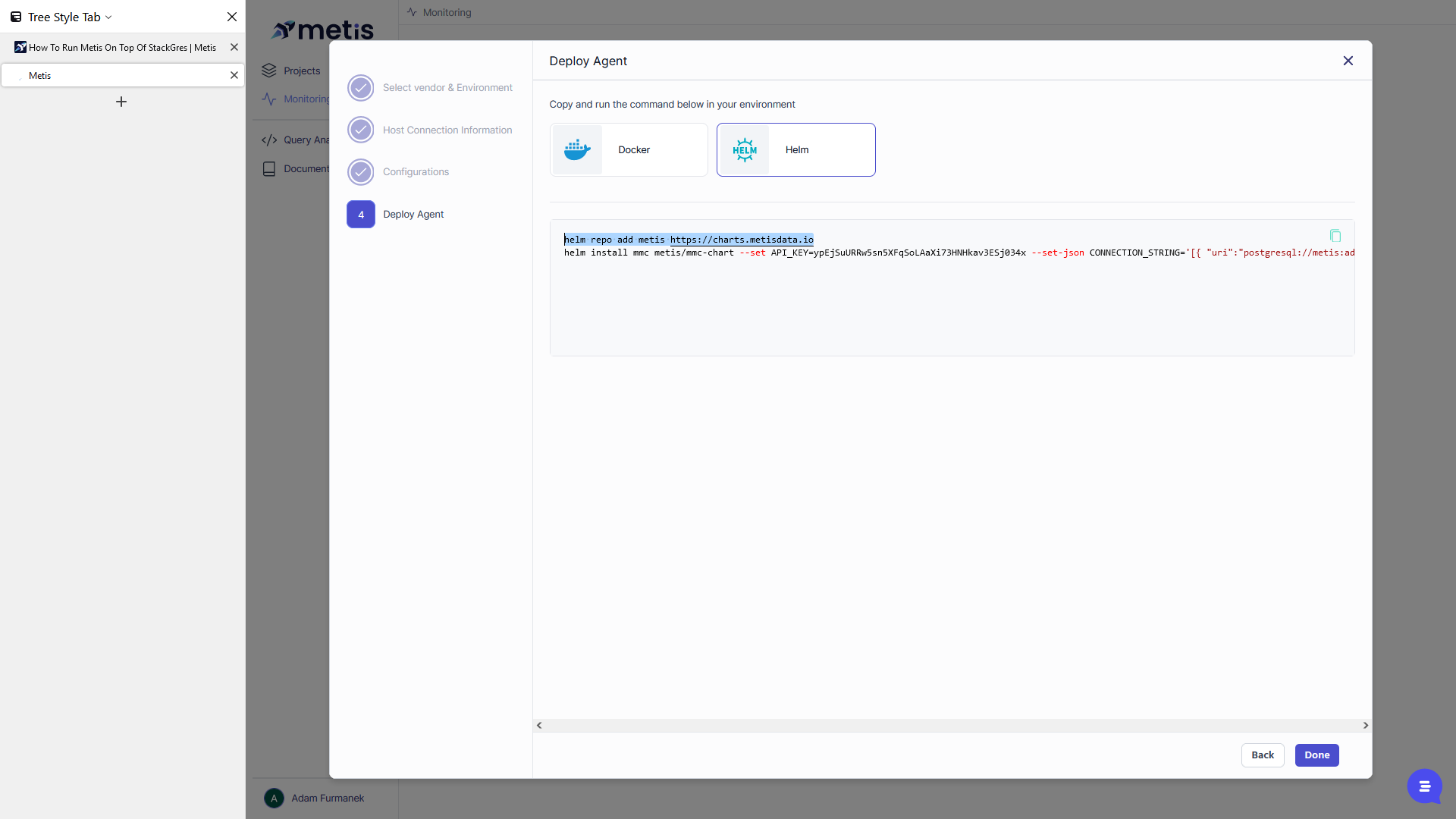The width and height of the screenshot is (1456, 819).
Task: Click the Query Analyzer code icon
Action: pyautogui.click(x=269, y=140)
